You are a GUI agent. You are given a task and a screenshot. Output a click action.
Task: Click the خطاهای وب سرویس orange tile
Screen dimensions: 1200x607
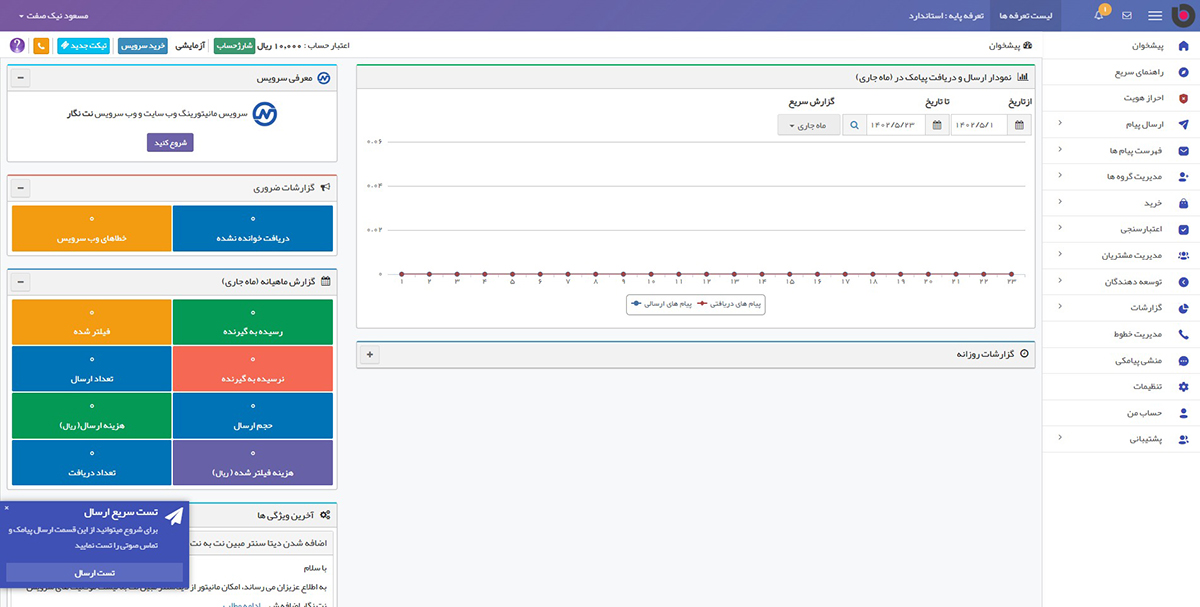pyautogui.click(x=91, y=228)
